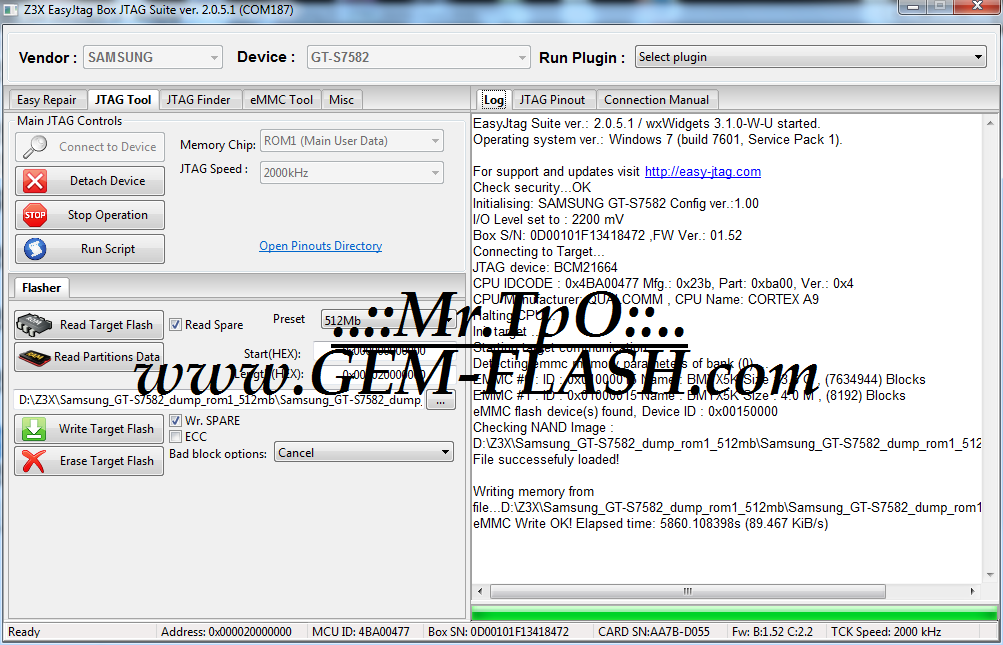The image size is (1003, 645).
Task: Open the http://easy-jtag.com link in log
Action: coord(702,171)
